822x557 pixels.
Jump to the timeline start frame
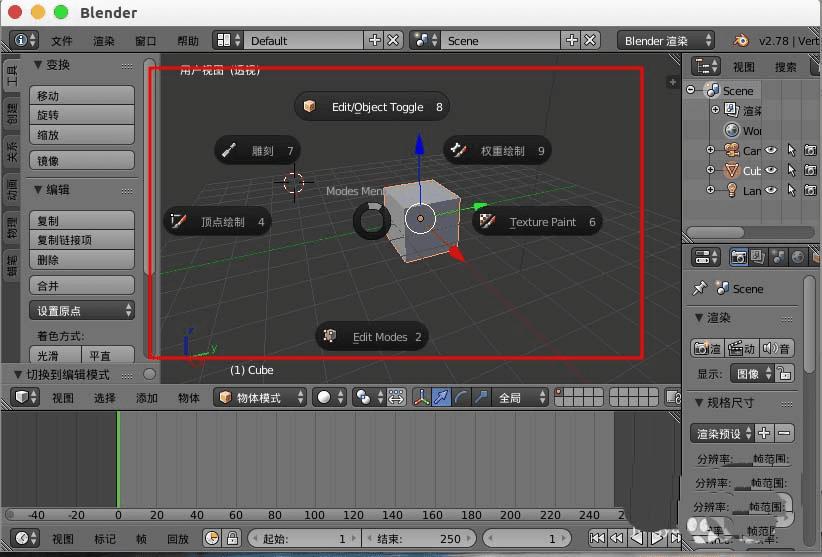598,539
